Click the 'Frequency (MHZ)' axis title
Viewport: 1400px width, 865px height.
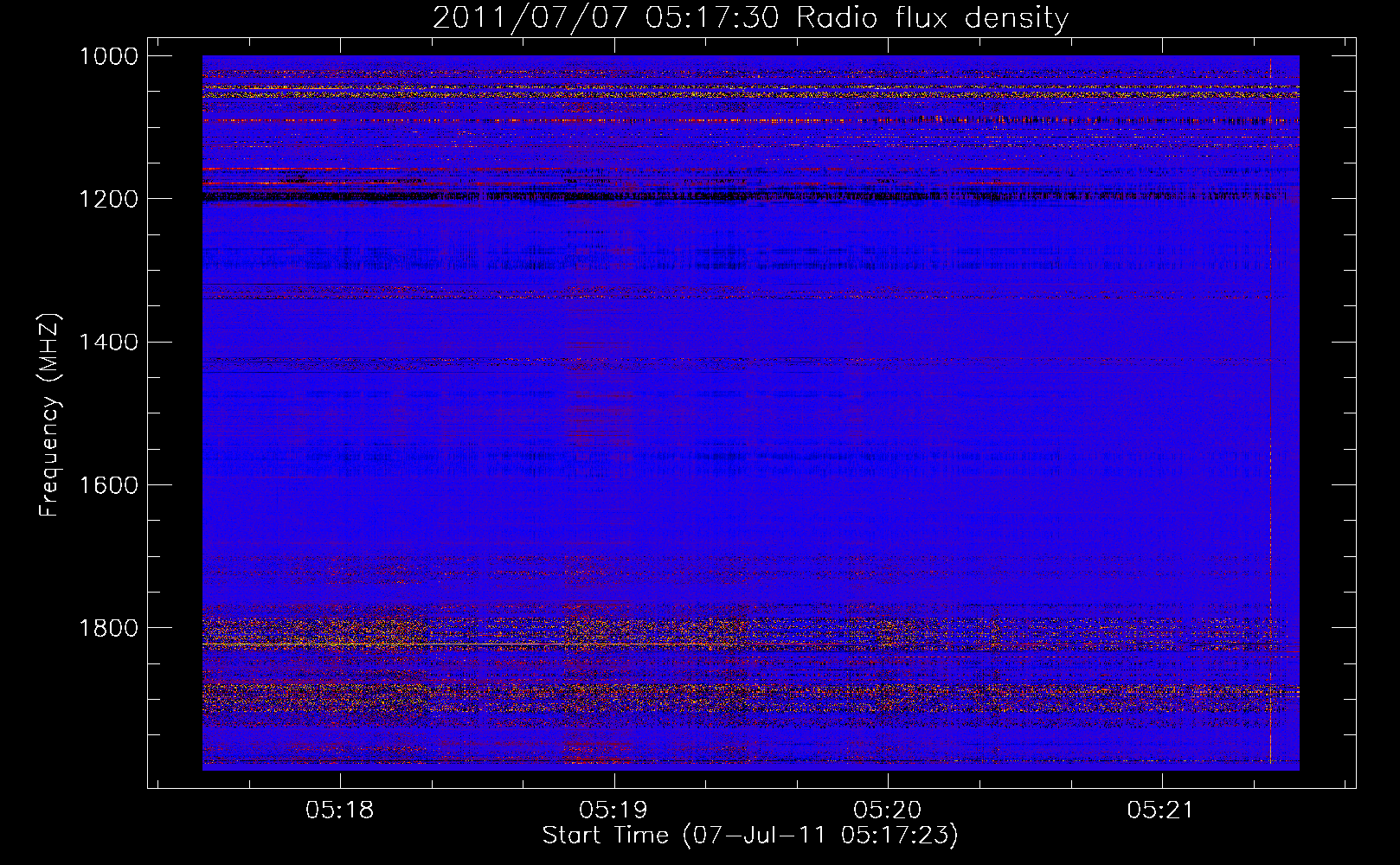point(49,414)
